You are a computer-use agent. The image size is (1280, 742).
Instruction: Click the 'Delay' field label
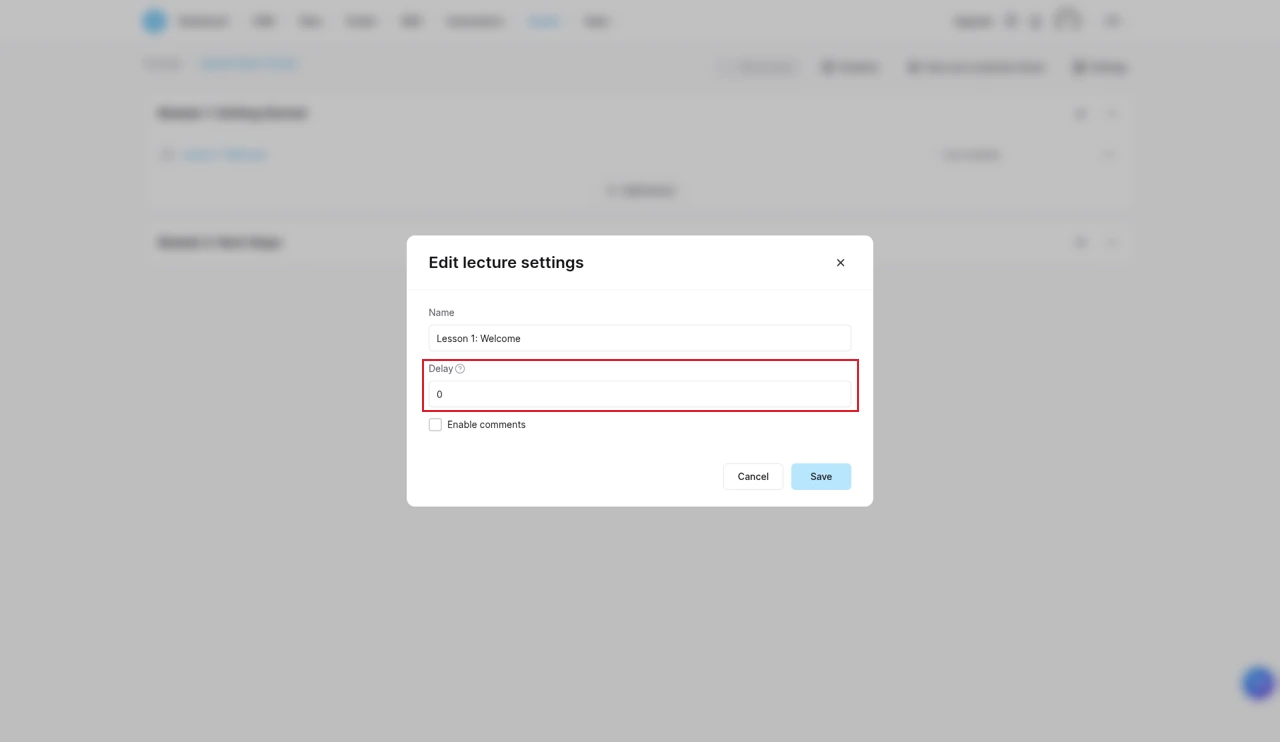[441, 369]
